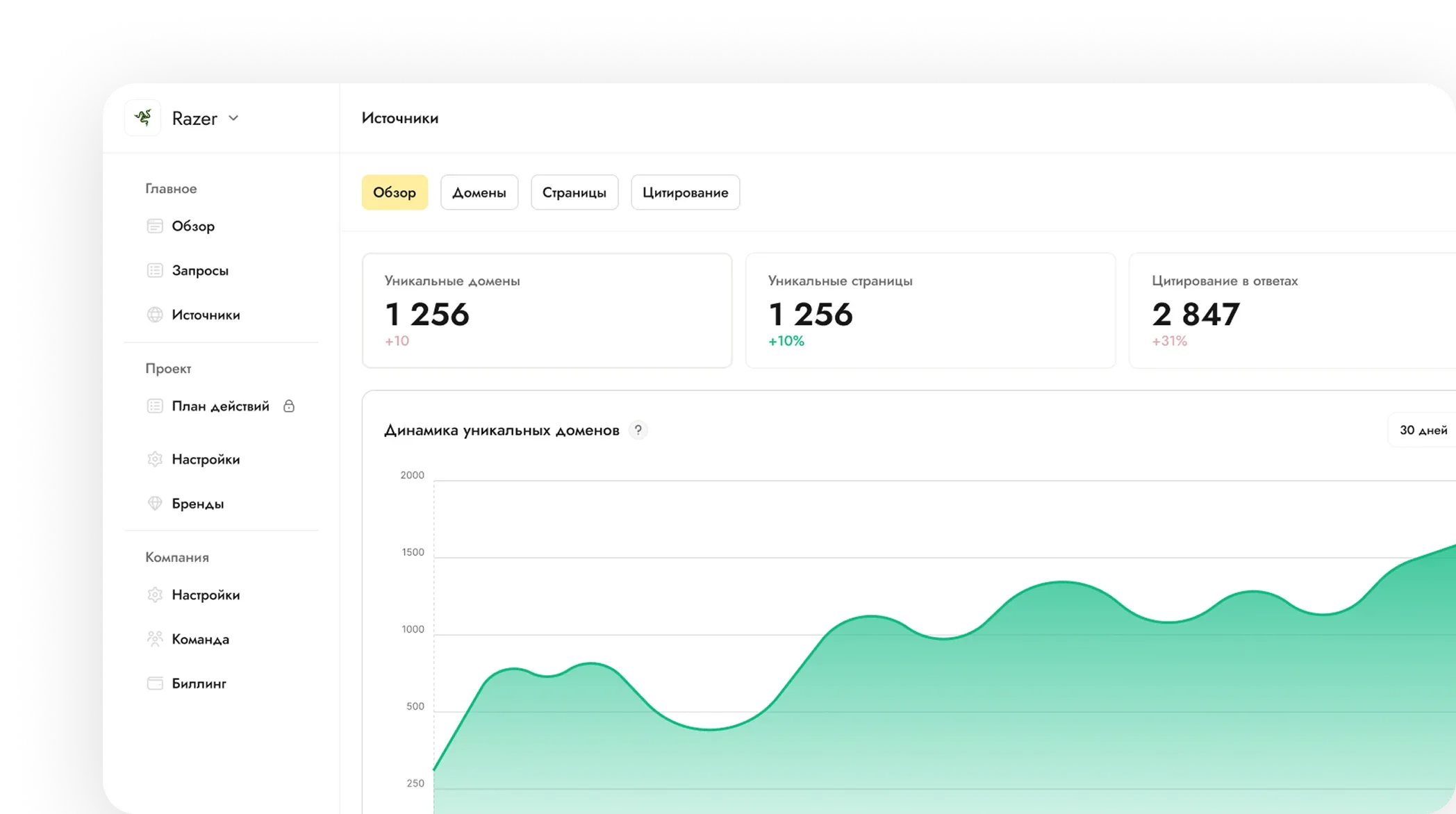Click the 500 axis label
The image size is (1456, 814).
point(415,706)
